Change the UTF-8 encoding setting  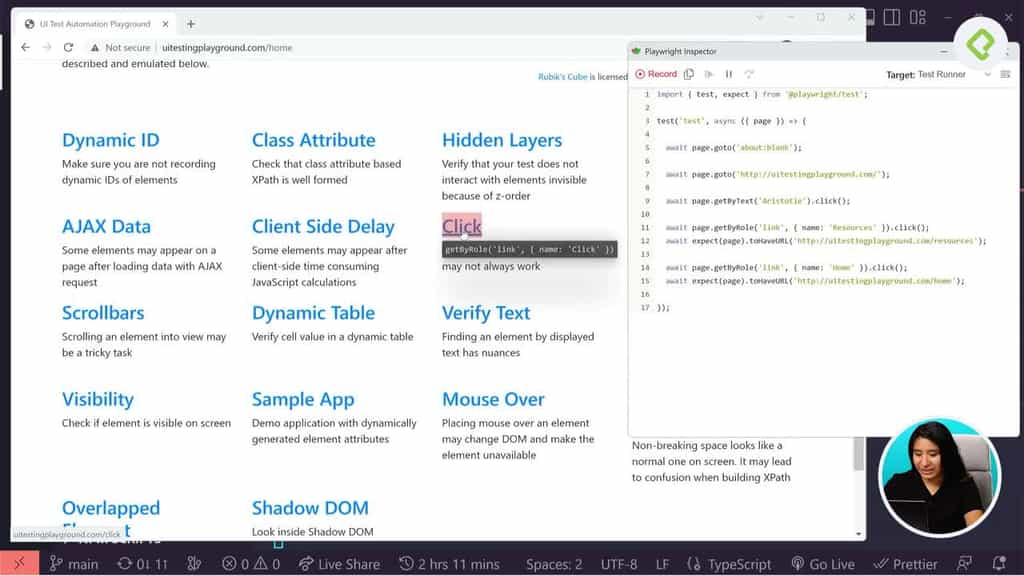[618, 564]
